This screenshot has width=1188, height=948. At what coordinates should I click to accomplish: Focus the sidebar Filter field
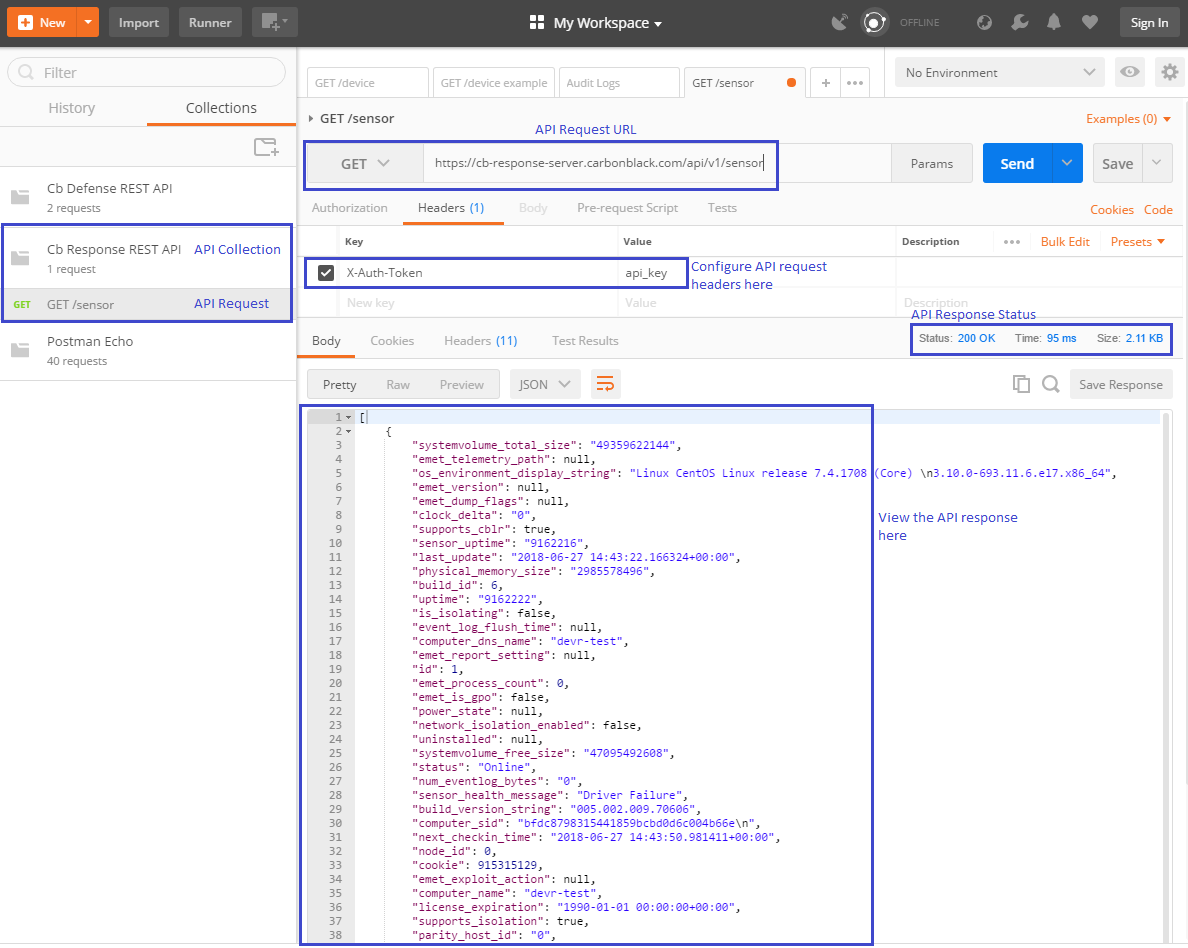pos(147,72)
